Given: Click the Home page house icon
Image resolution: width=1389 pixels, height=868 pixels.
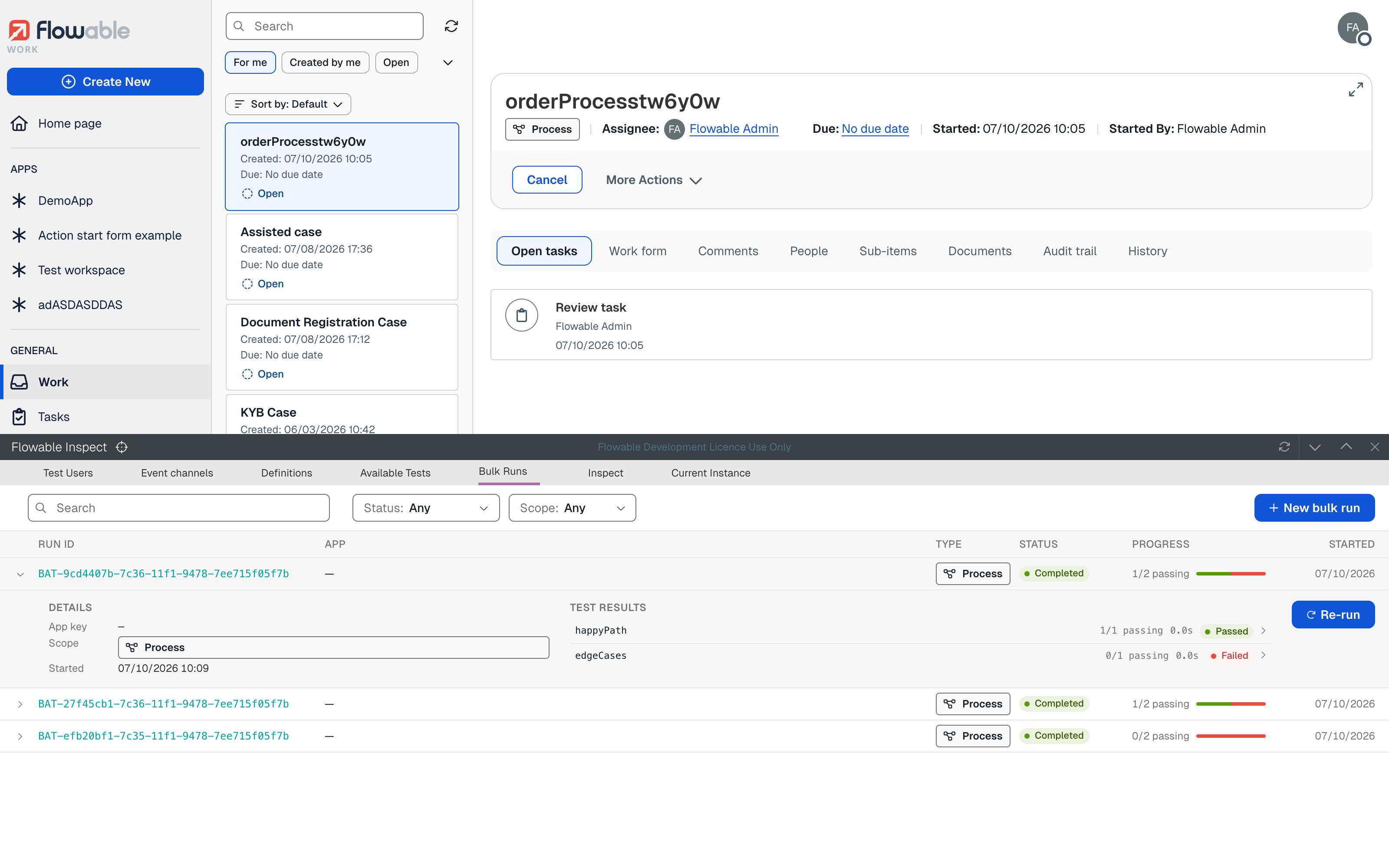Looking at the screenshot, I should (19, 123).
